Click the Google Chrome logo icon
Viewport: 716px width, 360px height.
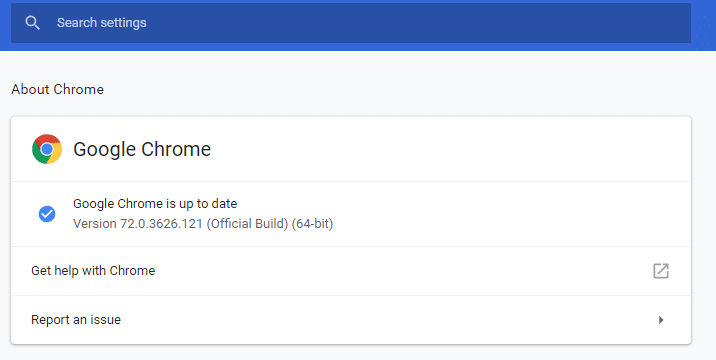tap(47, 149)
